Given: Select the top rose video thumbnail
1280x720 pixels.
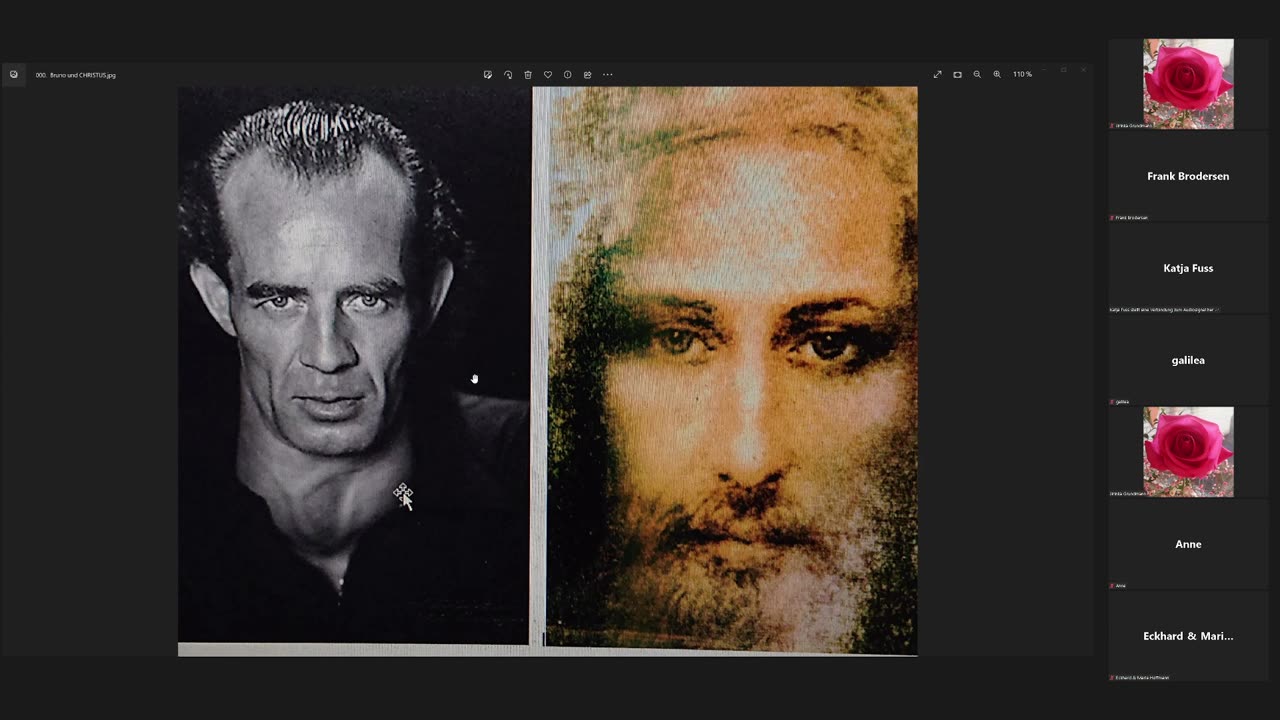Looking at the screenshot, I should pyautogui.click(x=1188, y=84).
